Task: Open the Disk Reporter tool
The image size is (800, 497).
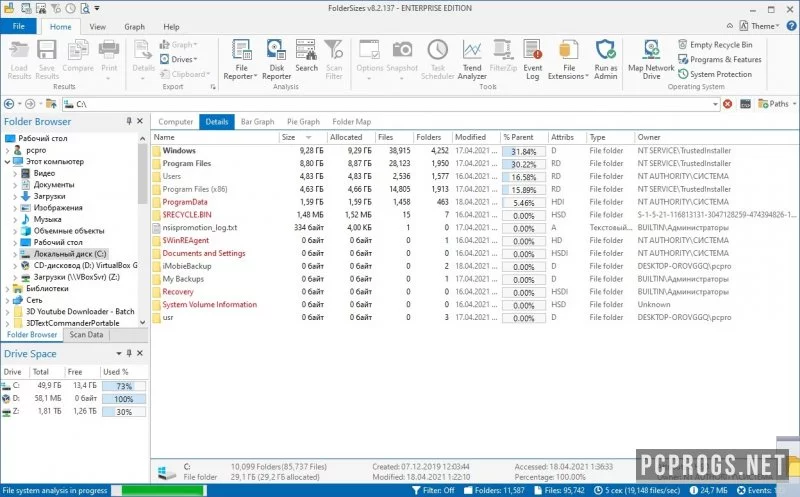Action: pos(276,60)
